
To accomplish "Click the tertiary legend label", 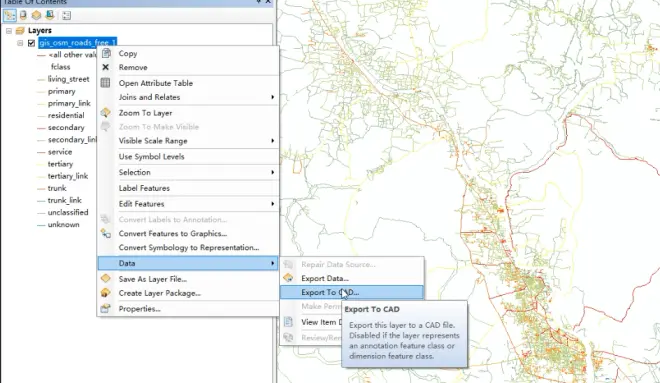I will (60, 164).
